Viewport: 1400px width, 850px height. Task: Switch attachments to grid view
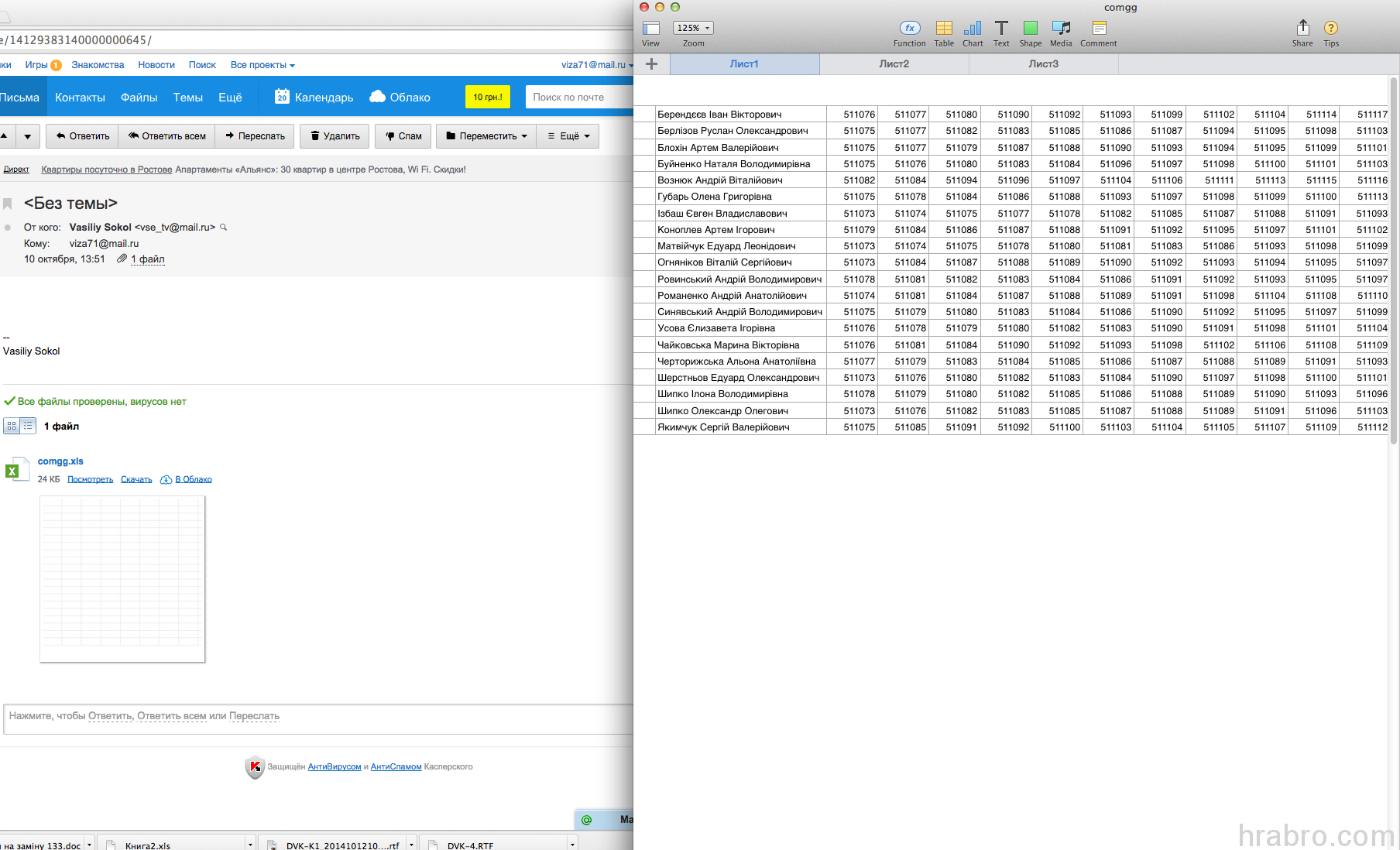[12, 426]
